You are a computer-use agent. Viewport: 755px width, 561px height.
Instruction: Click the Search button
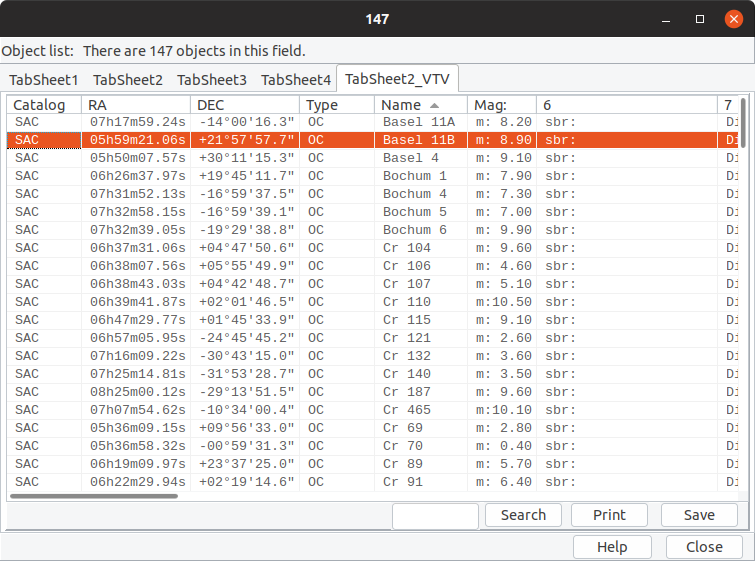[x=523, y=515]
